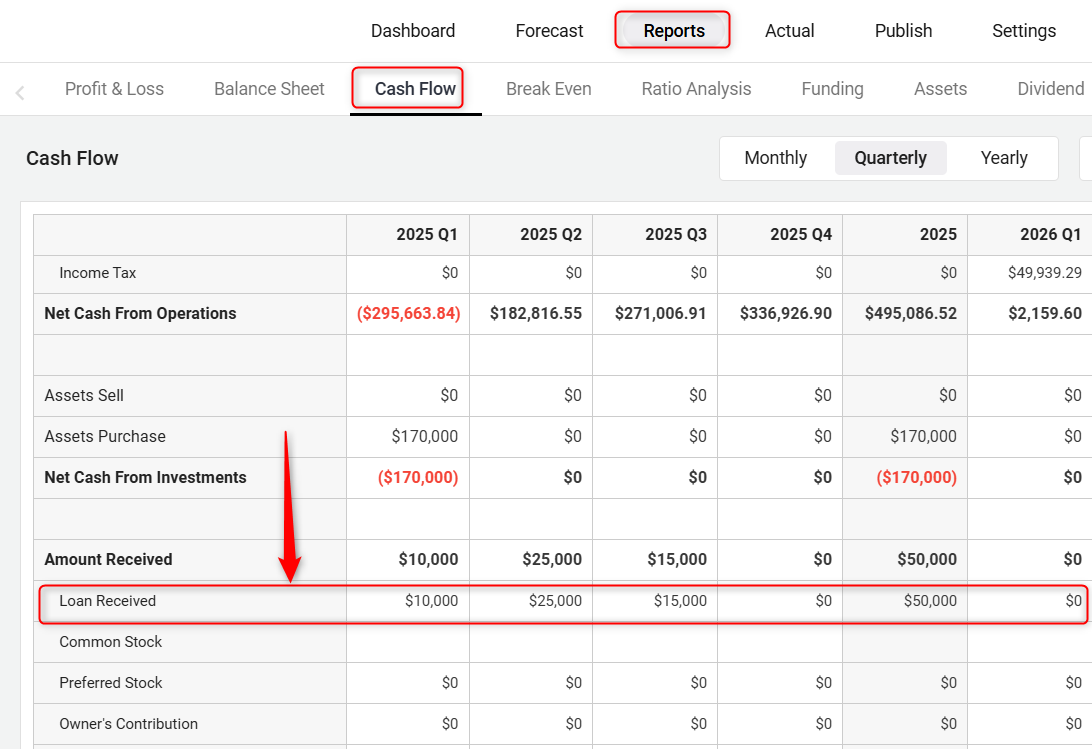The height and width of the screenshot is (749, 1092).
Task: Go to the Actual section
Action: coord(789,31)
